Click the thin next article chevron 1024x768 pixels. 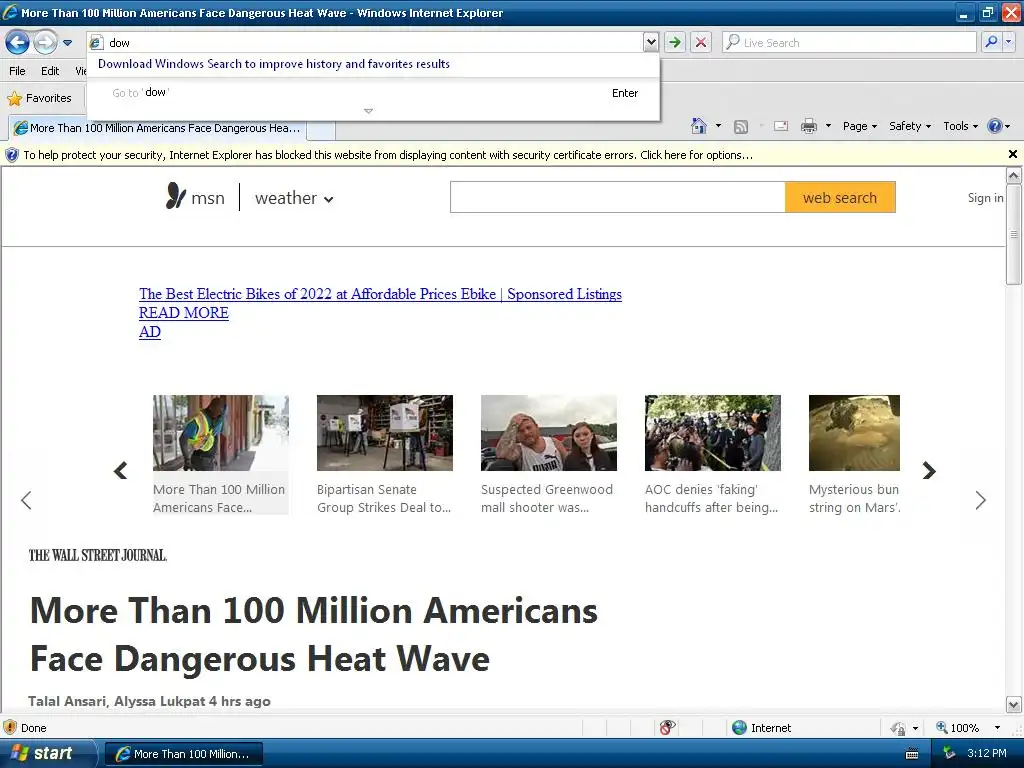click(980, 500)
